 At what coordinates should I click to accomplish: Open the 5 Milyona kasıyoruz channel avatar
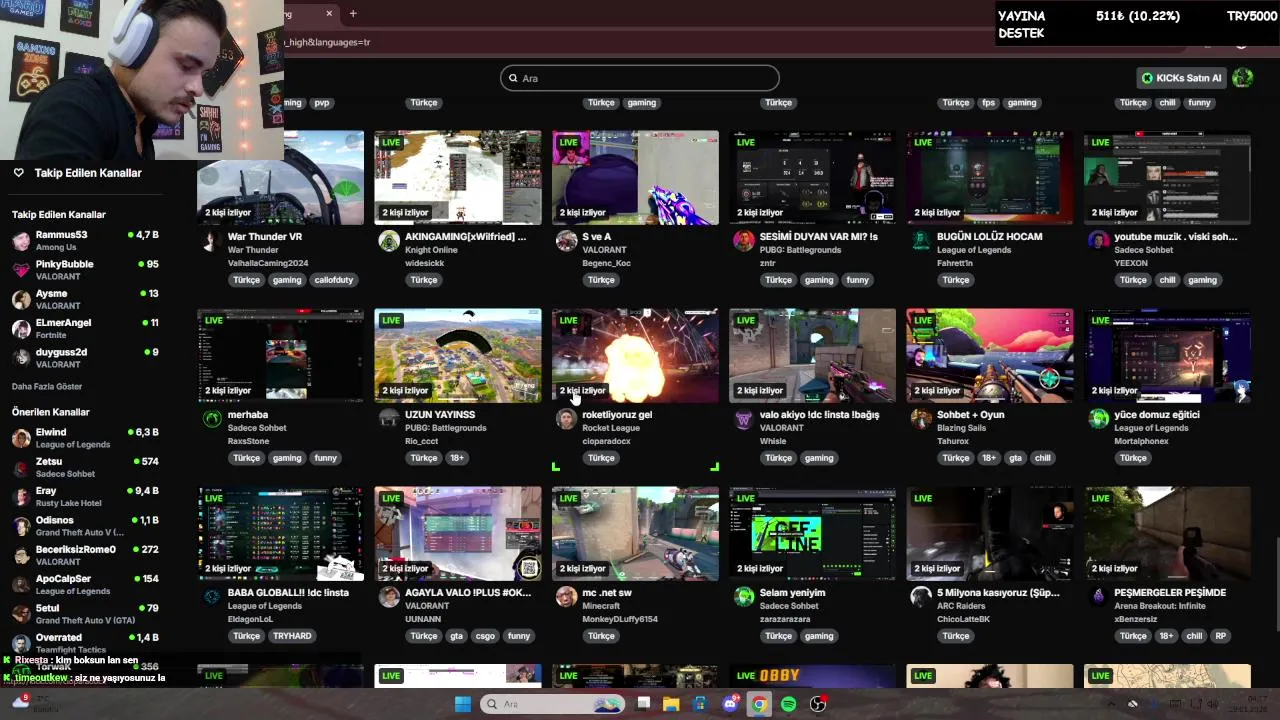920,597
